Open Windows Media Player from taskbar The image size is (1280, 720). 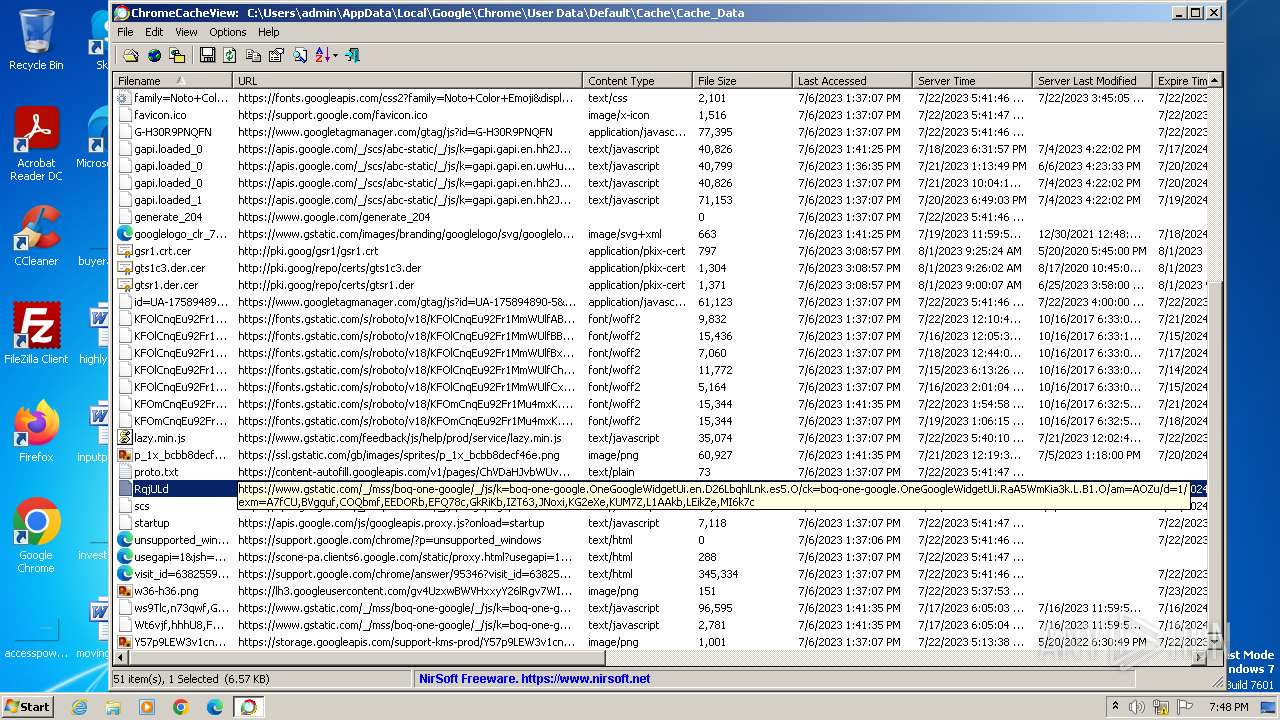tap(147, 707)
